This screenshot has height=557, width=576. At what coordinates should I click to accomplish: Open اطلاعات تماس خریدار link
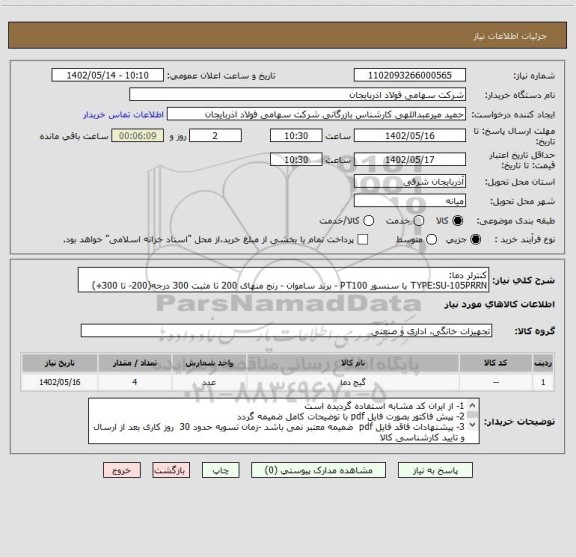click(123, 115)
